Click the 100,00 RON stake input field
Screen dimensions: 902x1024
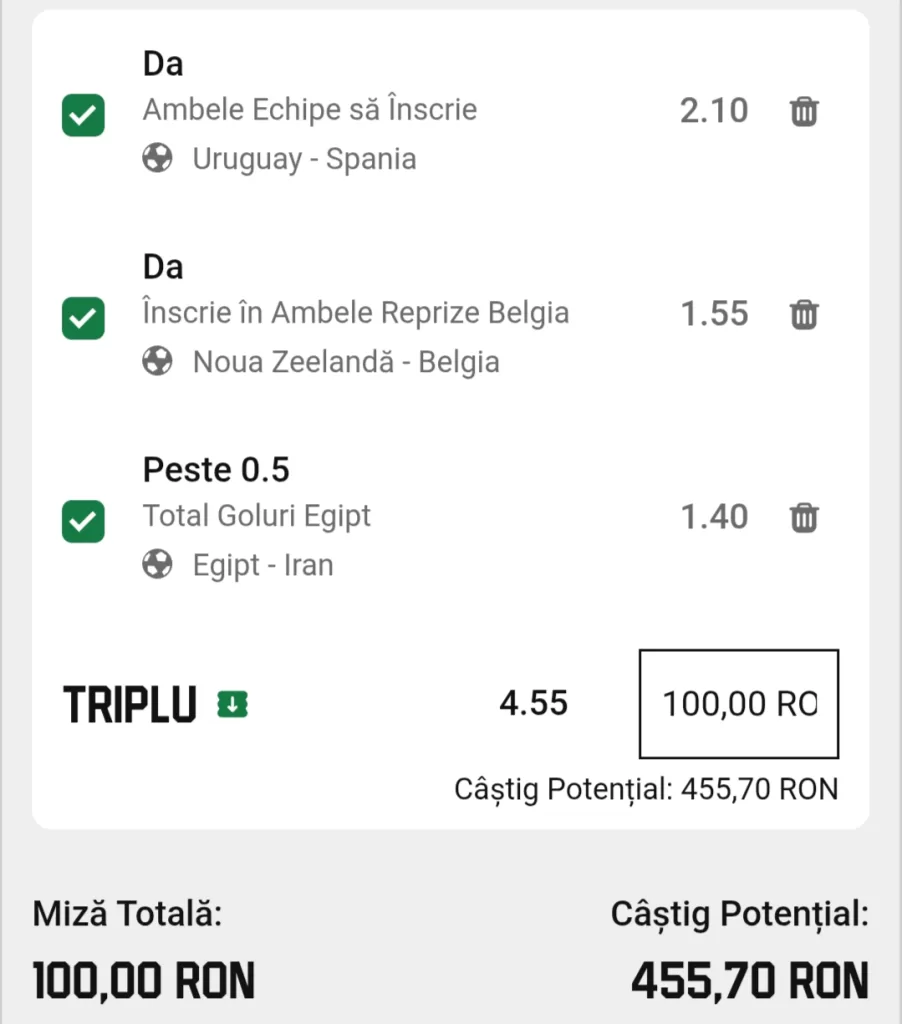click(x=739, y=704)
